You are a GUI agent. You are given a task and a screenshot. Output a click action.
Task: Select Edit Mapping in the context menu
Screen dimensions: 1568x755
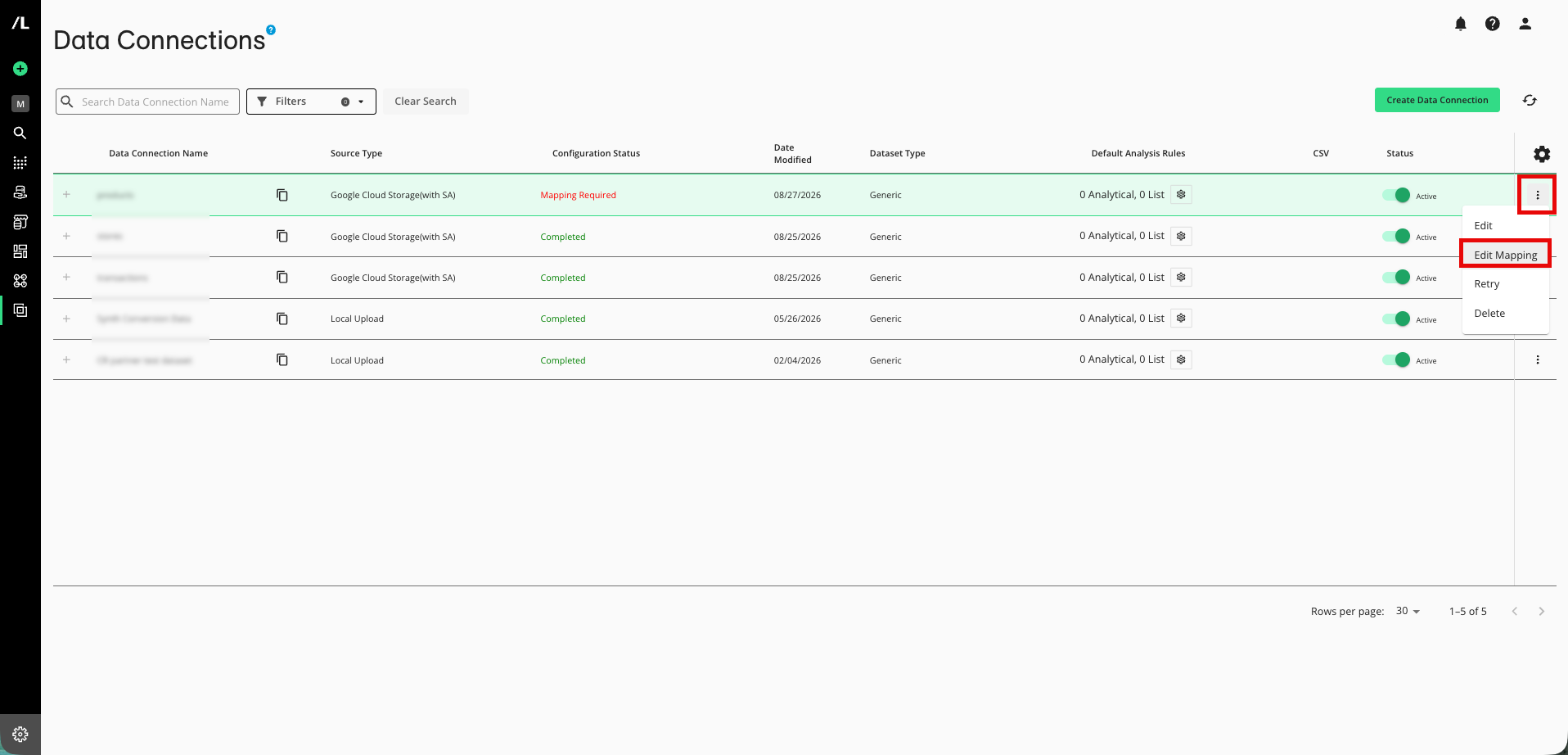(x=1505, y=255)
